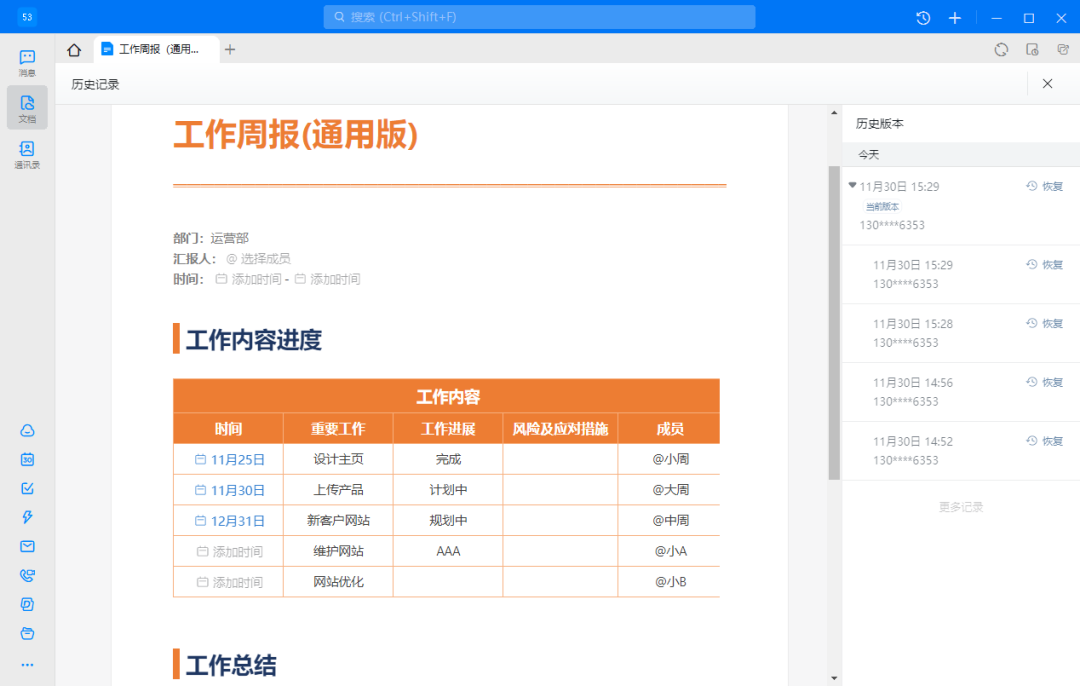This screenshot has width=1080, height=686.
Task: Click the refresh sync icon below title bar
Action: point(1001,50)
